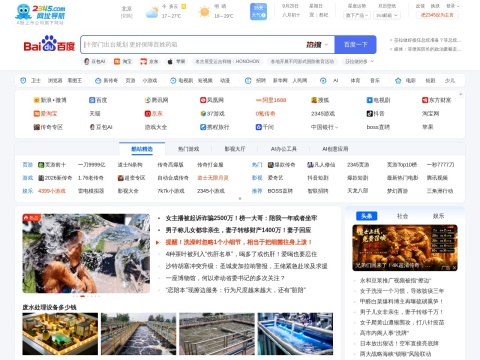Switch to the AI创意应用 tab
This screenshot has height=360, width=480.
[x=335, y=149]
